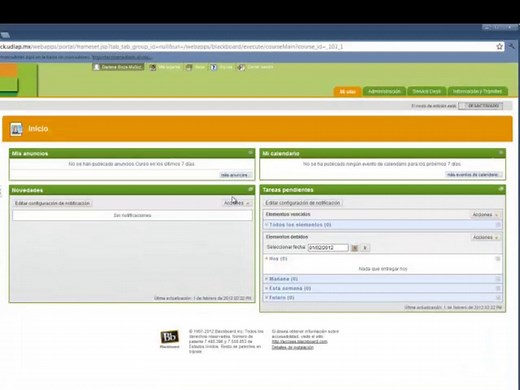Click the Inicio page icon

(16, 129)
